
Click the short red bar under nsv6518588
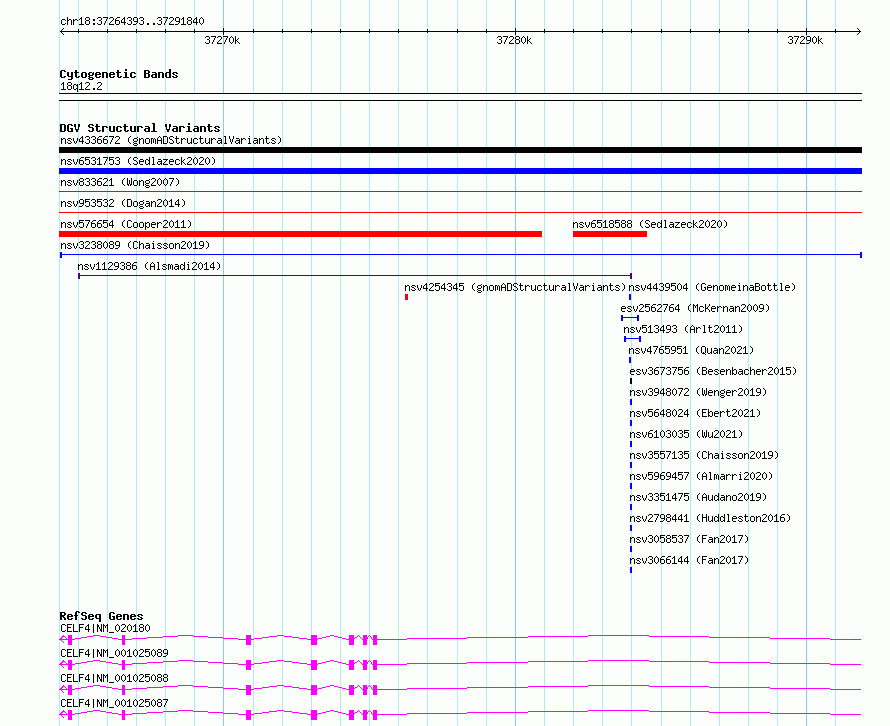[x=610, y=234]
